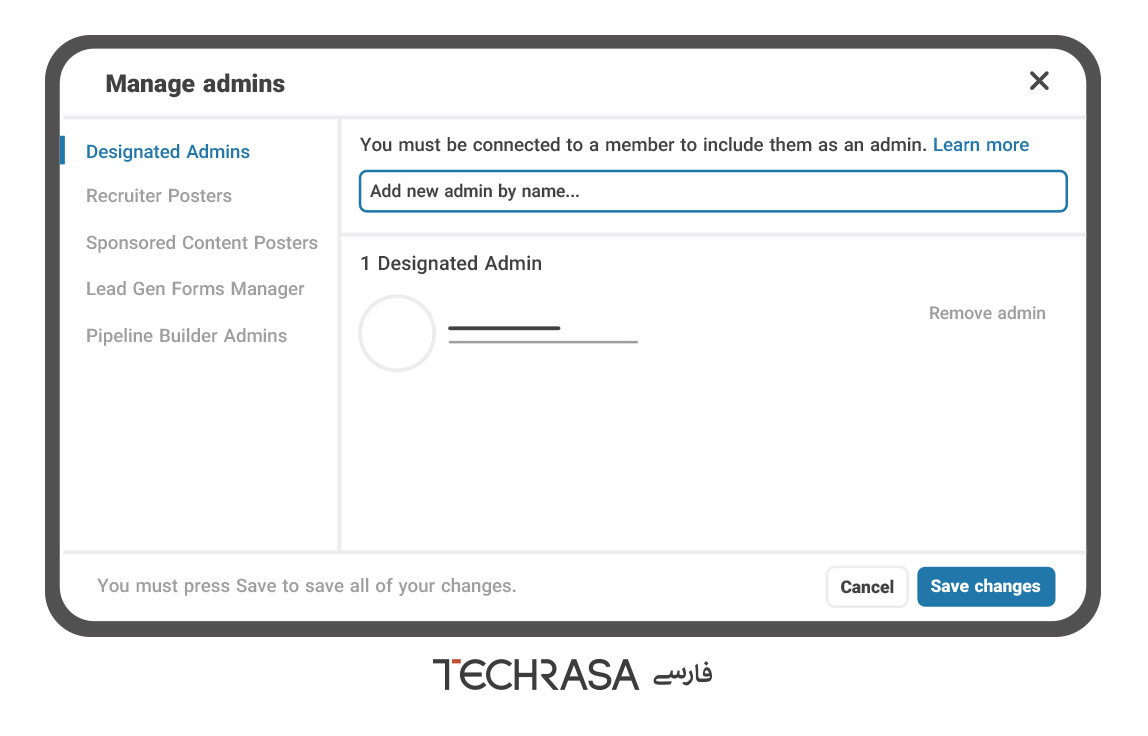Screen dimensions: 1148x736
Task: Show Pipeline Builder Admins list
Action: coord(186,336)
